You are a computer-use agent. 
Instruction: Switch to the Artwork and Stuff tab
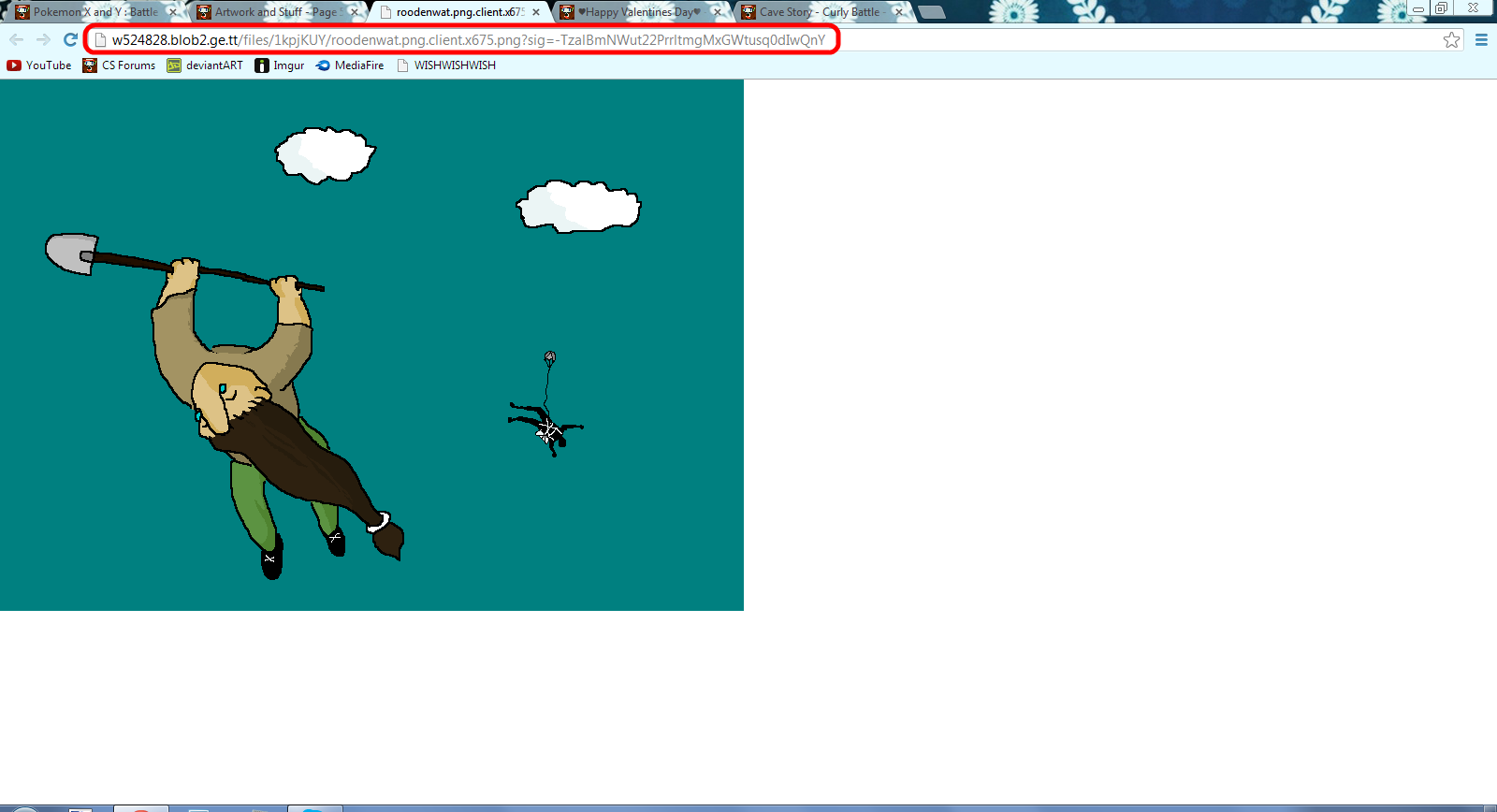coord(276,12)
